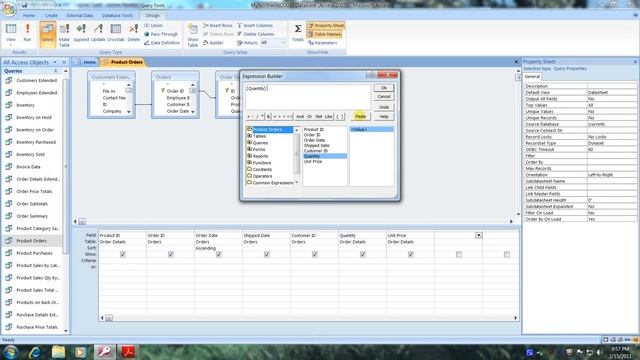640x360 pixels.
Task: Click into the expression text box
Action: [x=308, y=97]
